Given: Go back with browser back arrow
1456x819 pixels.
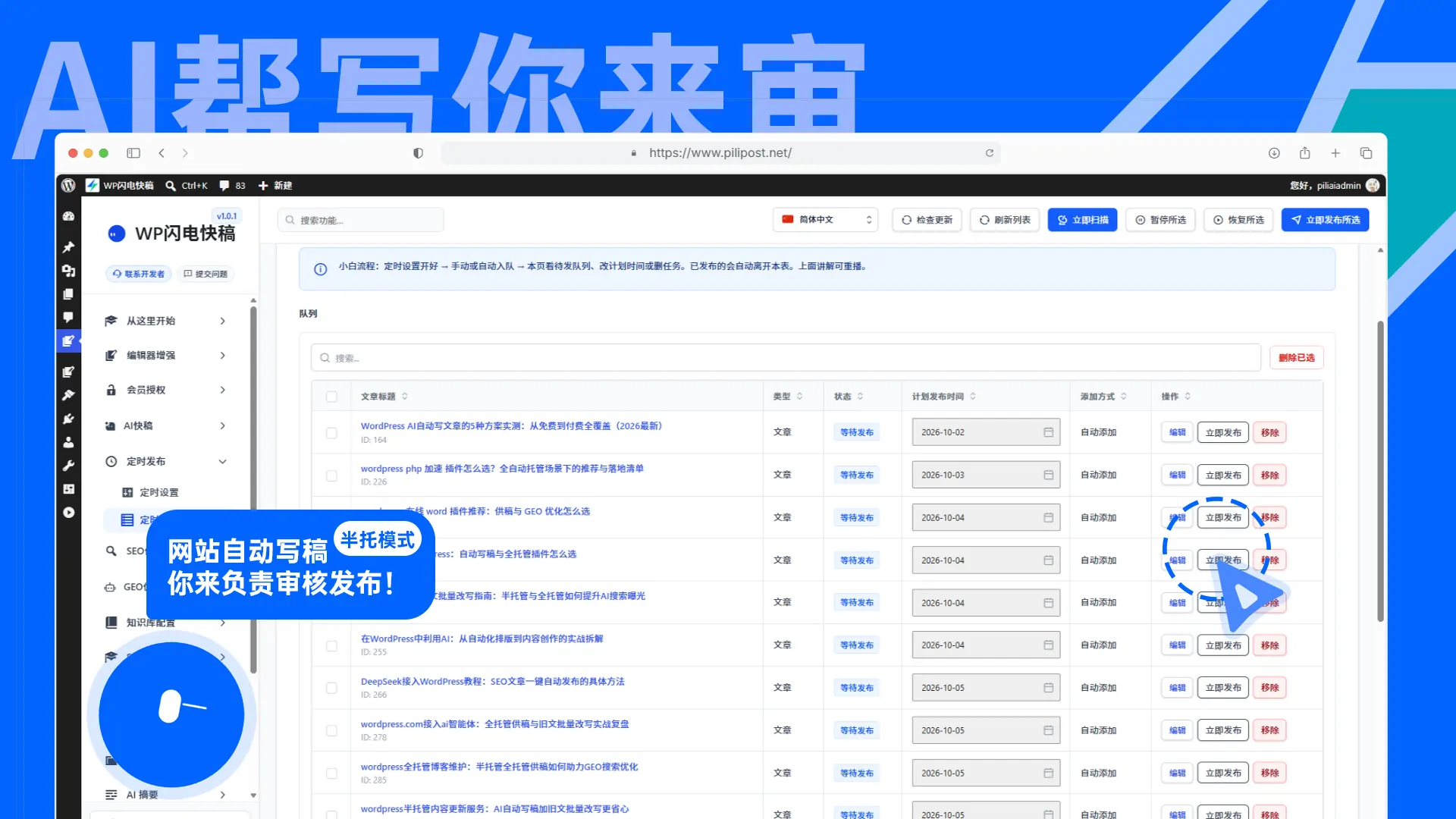Looking at the screenshot, I should pyautogui.click(x=162, y=153).
